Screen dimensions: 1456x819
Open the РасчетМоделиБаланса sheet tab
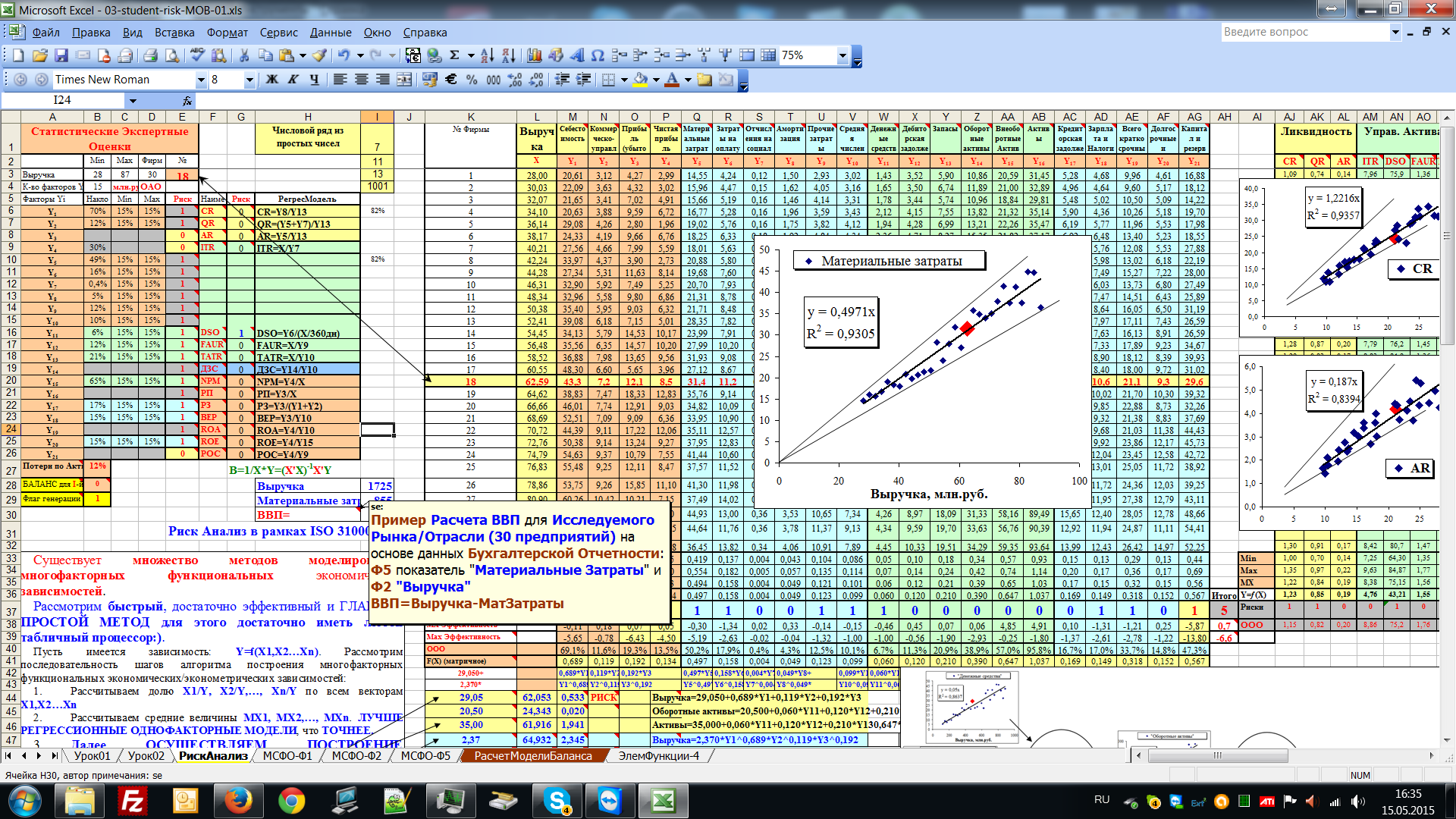(532, 756)
